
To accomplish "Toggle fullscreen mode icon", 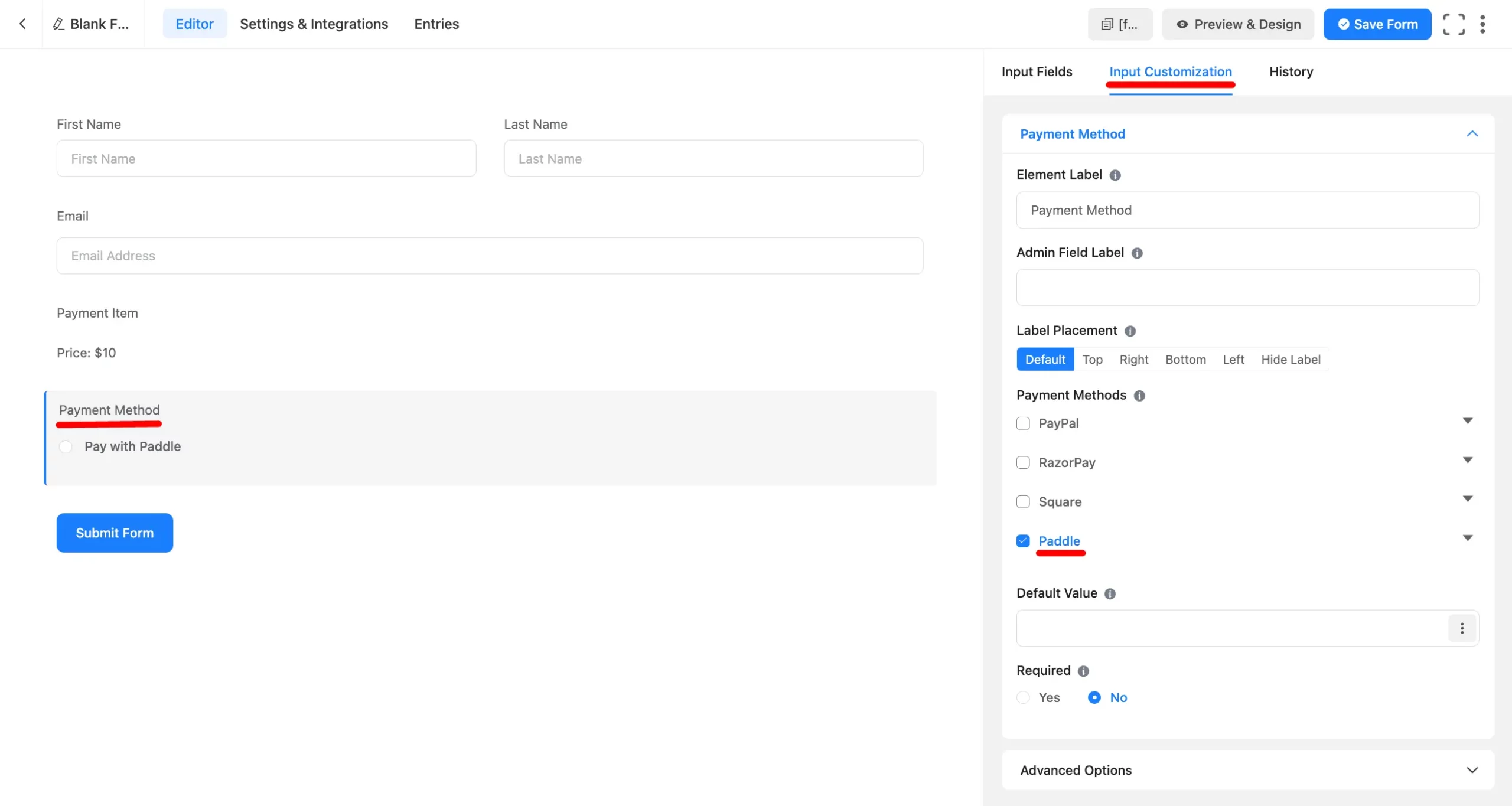I will [x=1453, y=24].
